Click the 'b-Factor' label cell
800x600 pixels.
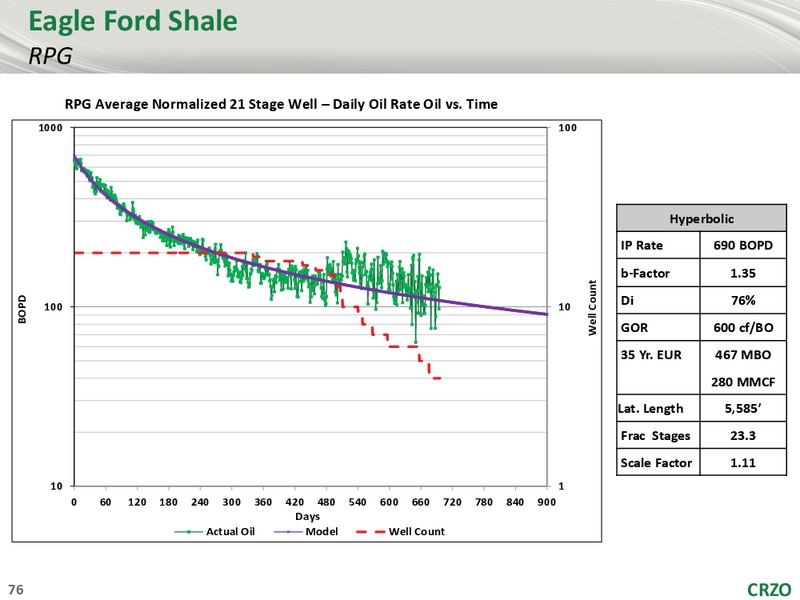[658, 273]
